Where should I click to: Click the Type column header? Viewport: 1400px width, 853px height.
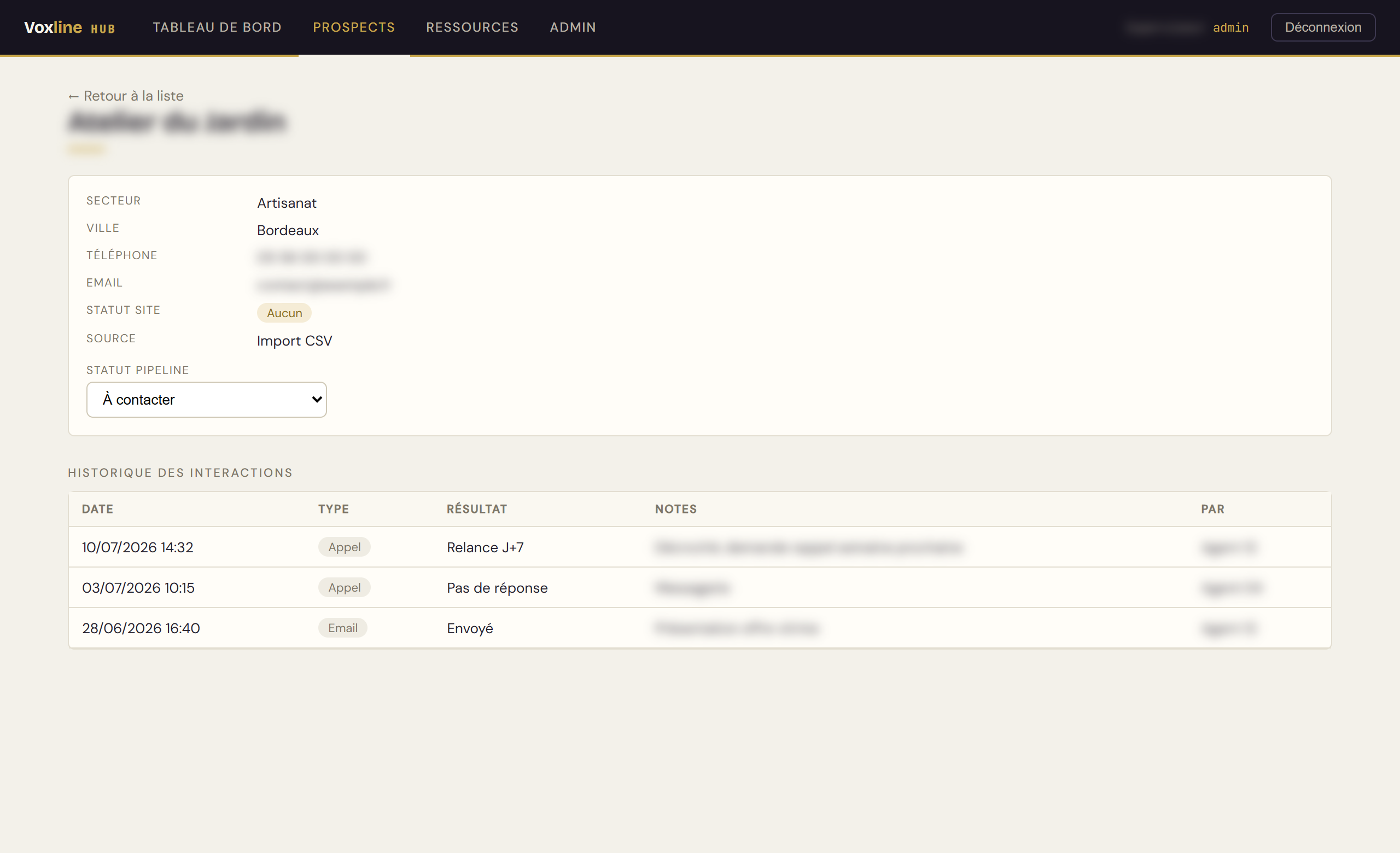tap(334, 510)
